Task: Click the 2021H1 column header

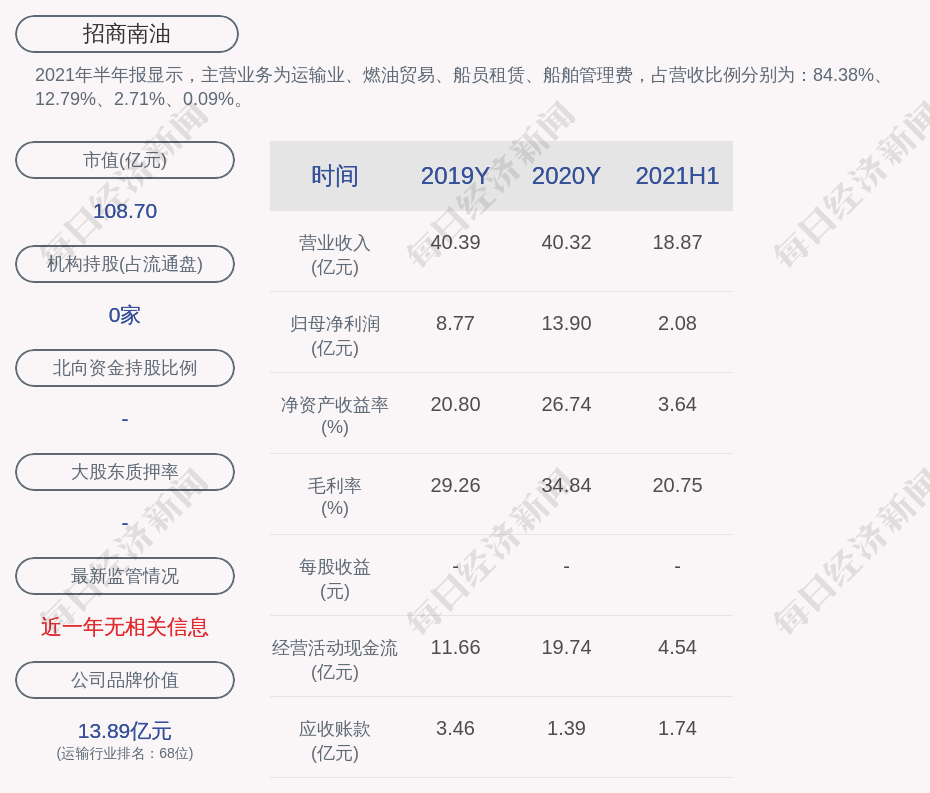Action: point(677,176)
